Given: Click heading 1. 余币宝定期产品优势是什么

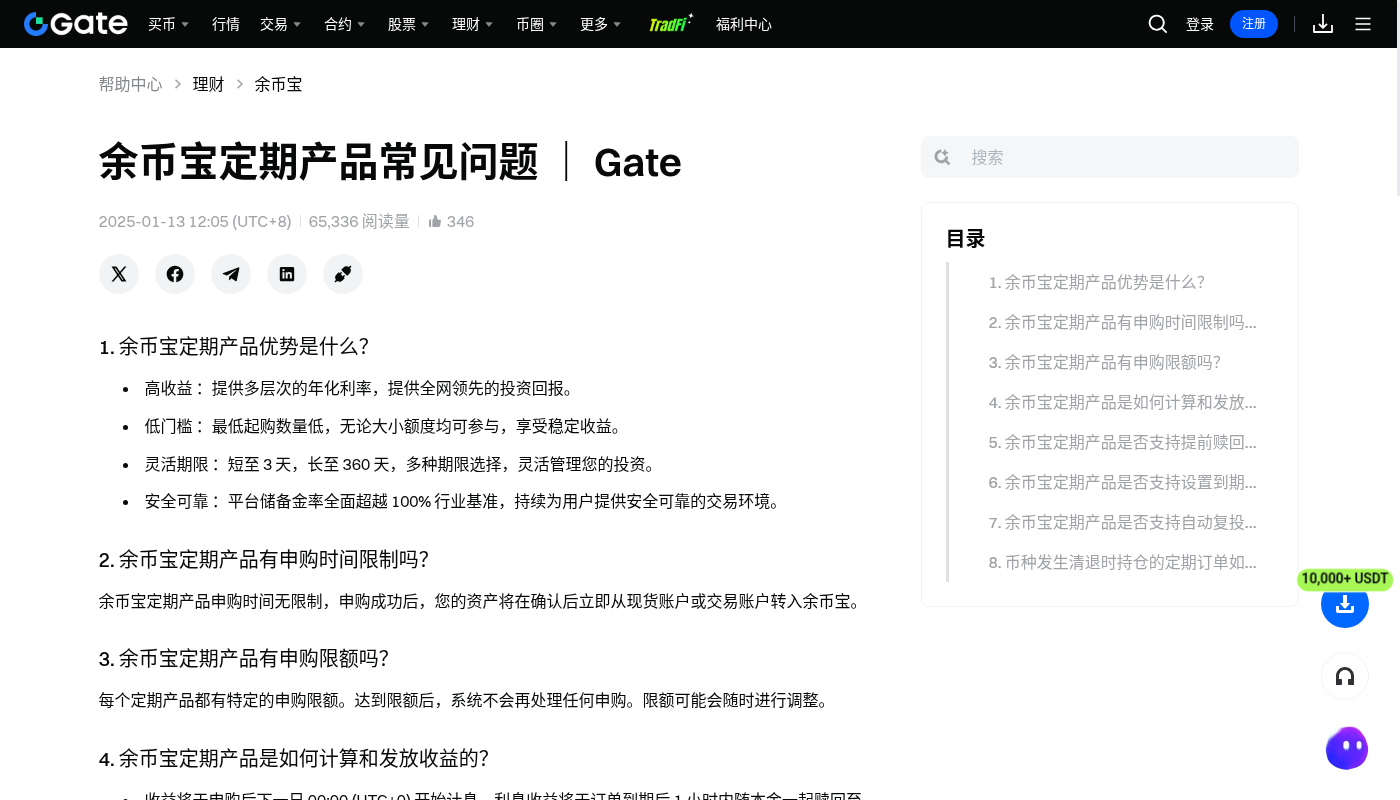Looking at the screenshot, I should (x=234, y=346).
